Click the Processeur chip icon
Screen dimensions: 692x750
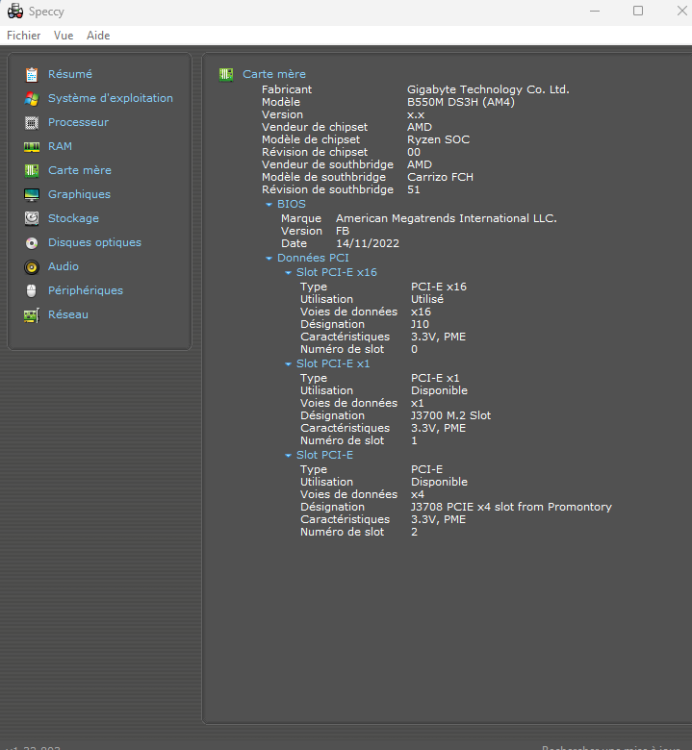(x=32, y=123)
